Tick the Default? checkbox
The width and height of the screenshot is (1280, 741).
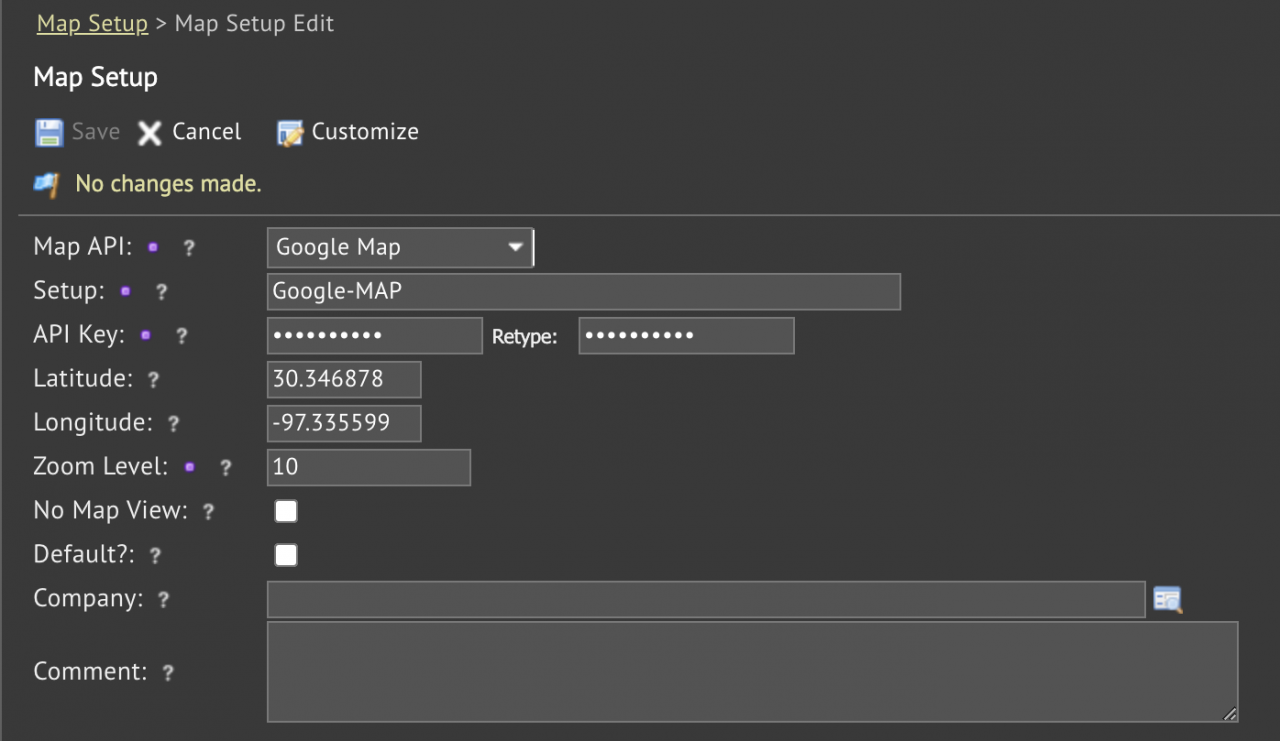point(286,555)
